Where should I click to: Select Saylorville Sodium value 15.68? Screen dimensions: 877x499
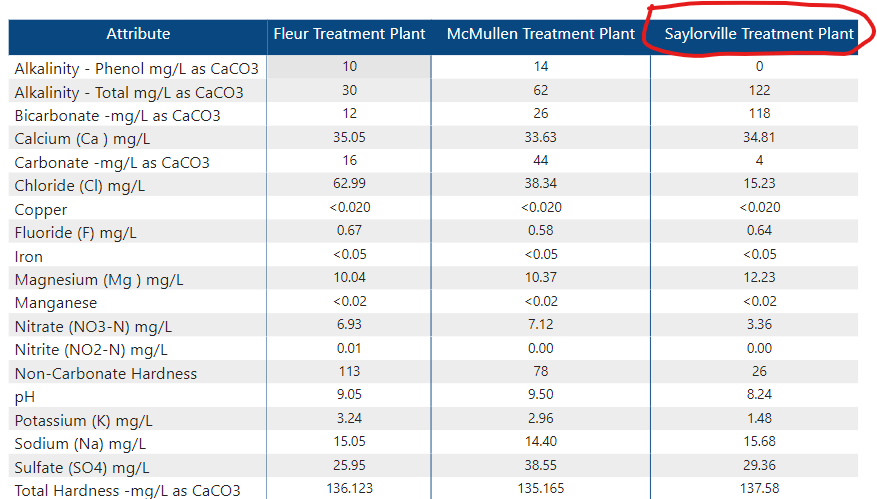(x=760, y=441)
